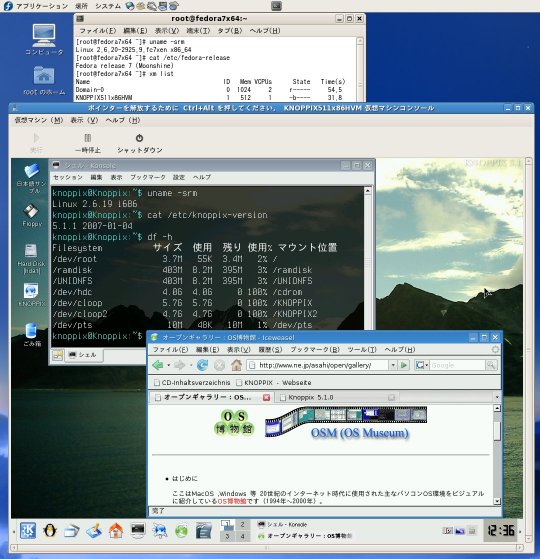
Task: Open the 仮想マシン (M) menu in the VM console
Action: click(38, 120)
